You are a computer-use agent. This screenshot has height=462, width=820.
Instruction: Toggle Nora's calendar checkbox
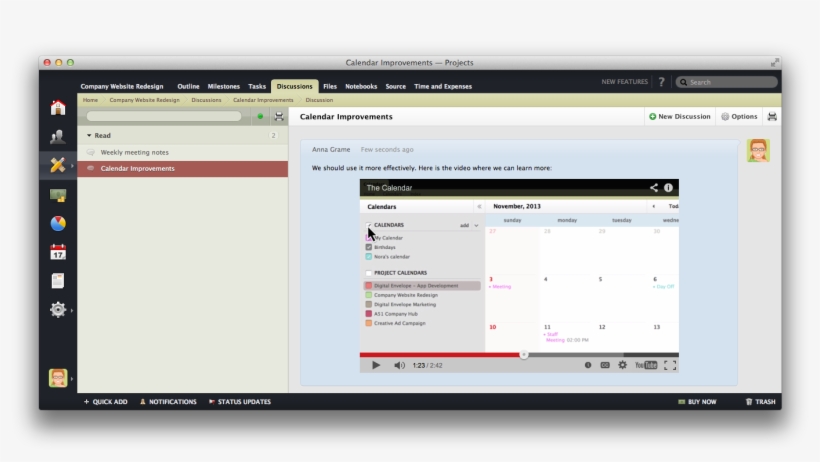coord(369,256)
